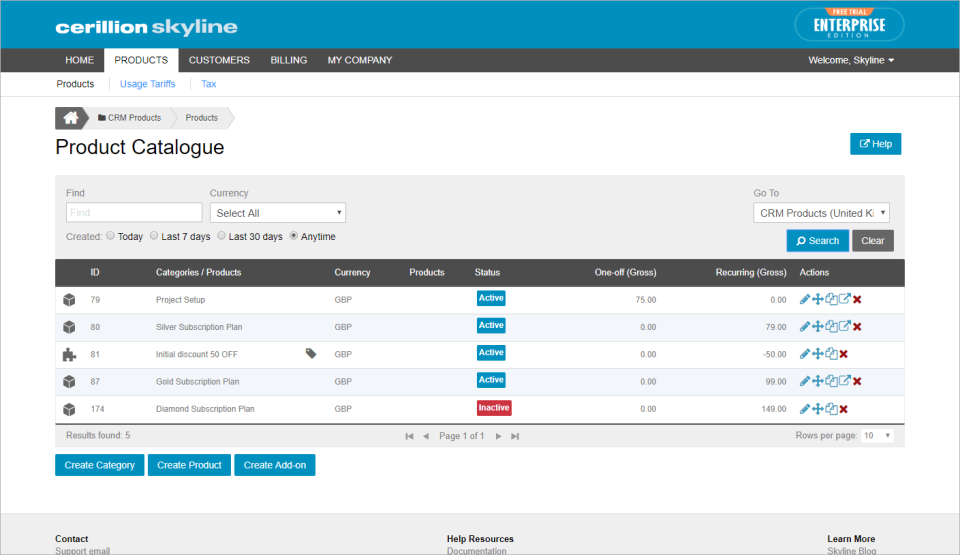The image size is (960, 555).
Task: Go to the last page of results
Action: pyautogui.click(x=515, y=436)
